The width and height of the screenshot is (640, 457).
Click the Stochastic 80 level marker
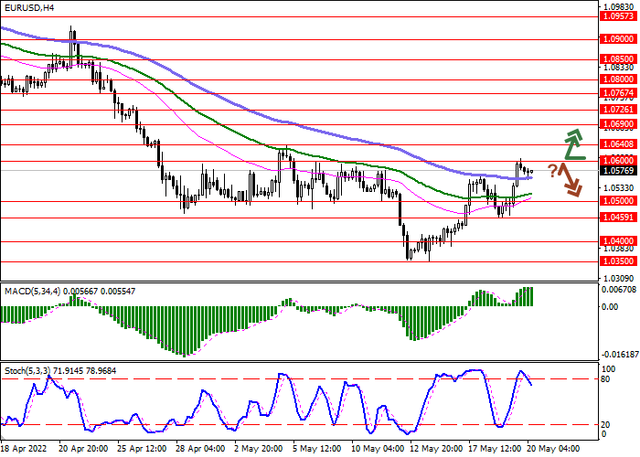606,379
